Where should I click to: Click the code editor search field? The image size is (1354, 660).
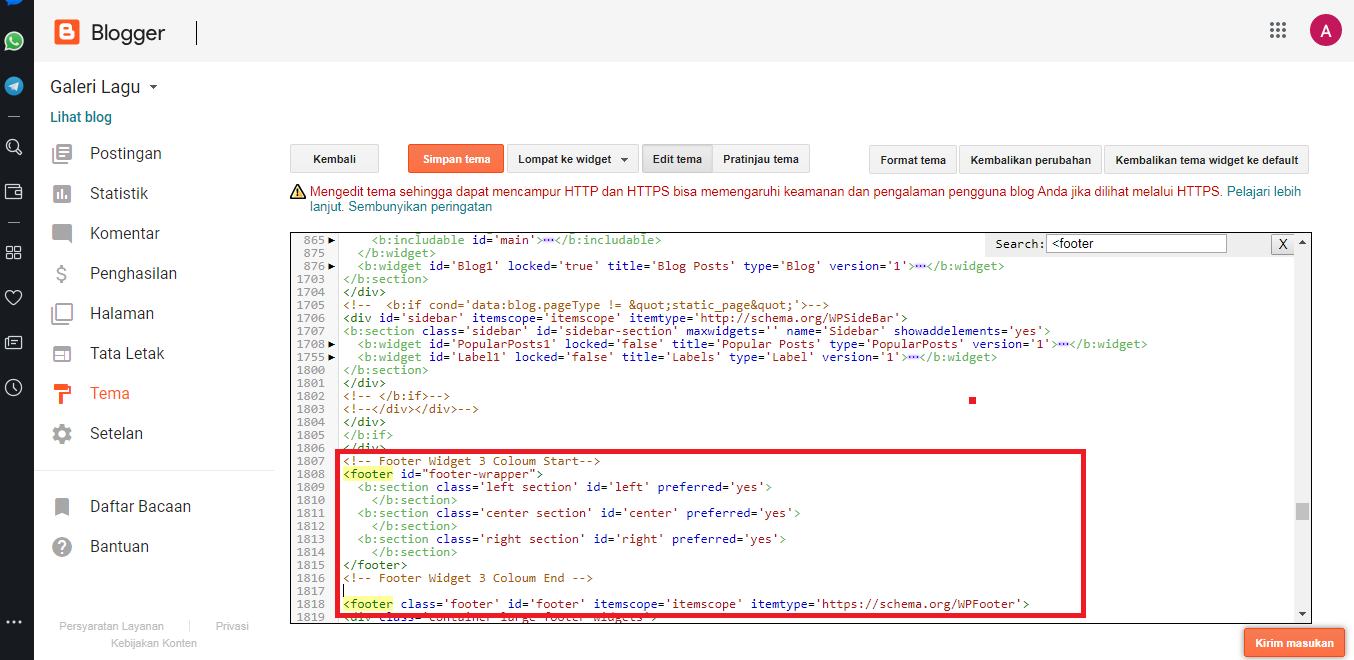[x=1135, y=244]
